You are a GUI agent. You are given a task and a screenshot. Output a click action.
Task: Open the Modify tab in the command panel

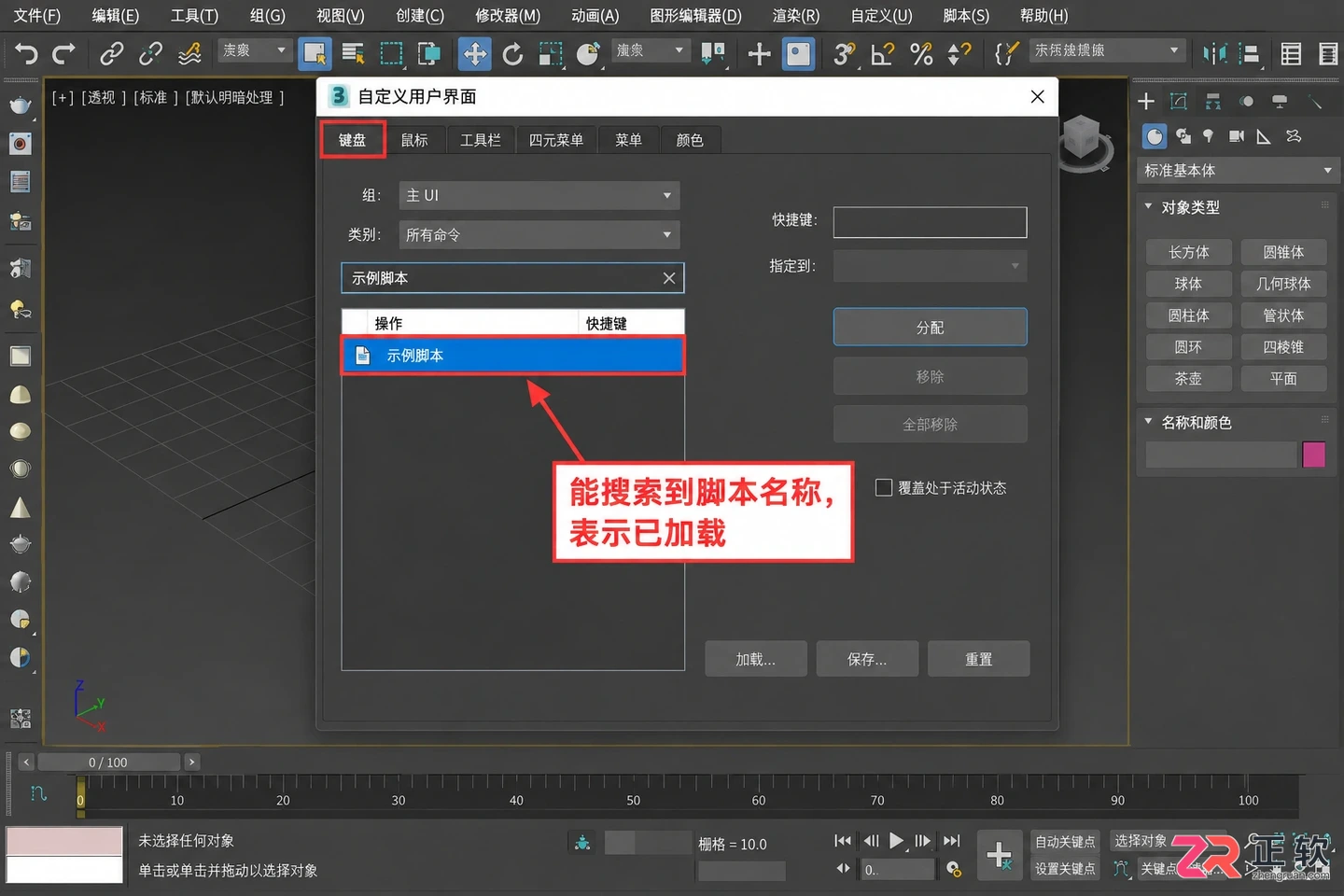(x=1179, y=101)
